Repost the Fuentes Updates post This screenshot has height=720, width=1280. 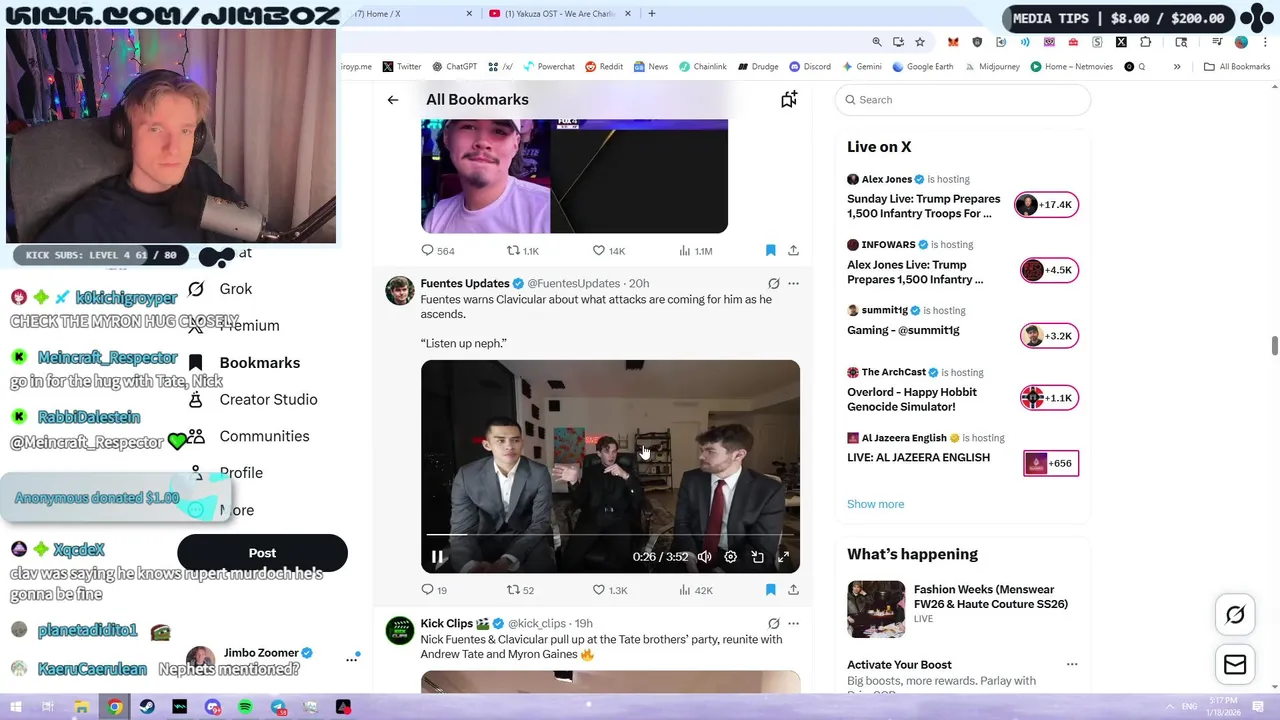[x=520, y=590]
